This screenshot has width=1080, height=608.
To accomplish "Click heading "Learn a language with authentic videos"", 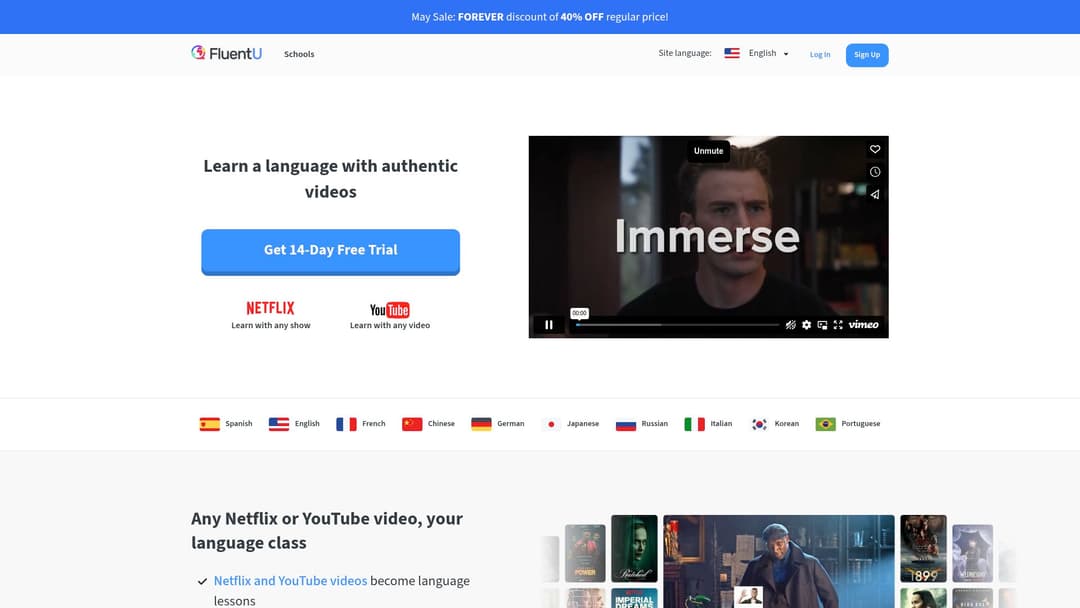I will click(x=331, y=178).
